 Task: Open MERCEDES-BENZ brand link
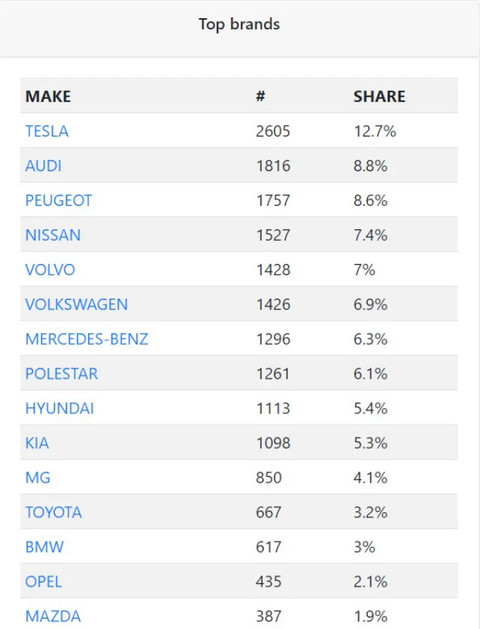pos(87,339)
